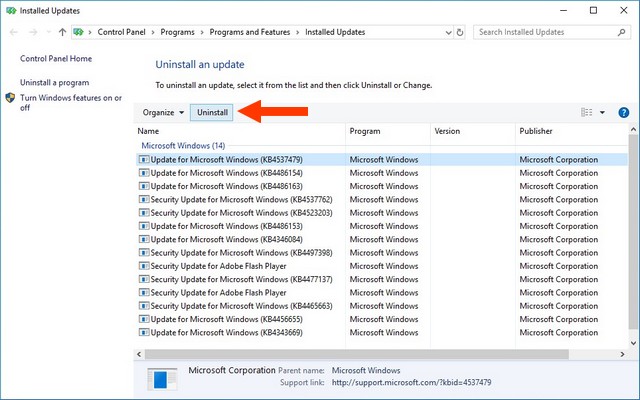This screenshot has height=400, width=640.
Task: Open recent locations dropdown next to Forward arrow
Action: point(49,32)
